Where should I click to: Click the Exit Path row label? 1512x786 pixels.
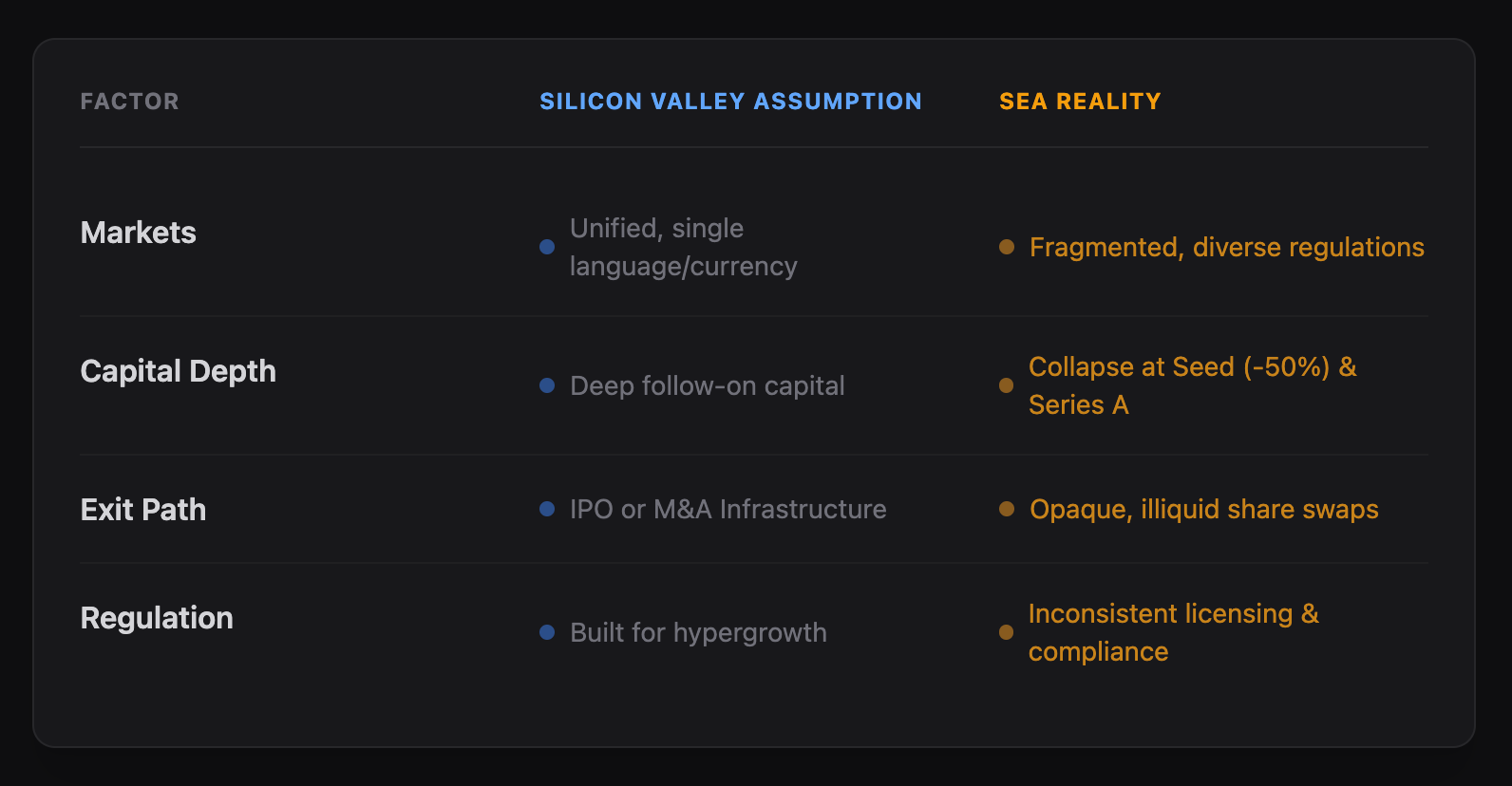coord(143,510)
